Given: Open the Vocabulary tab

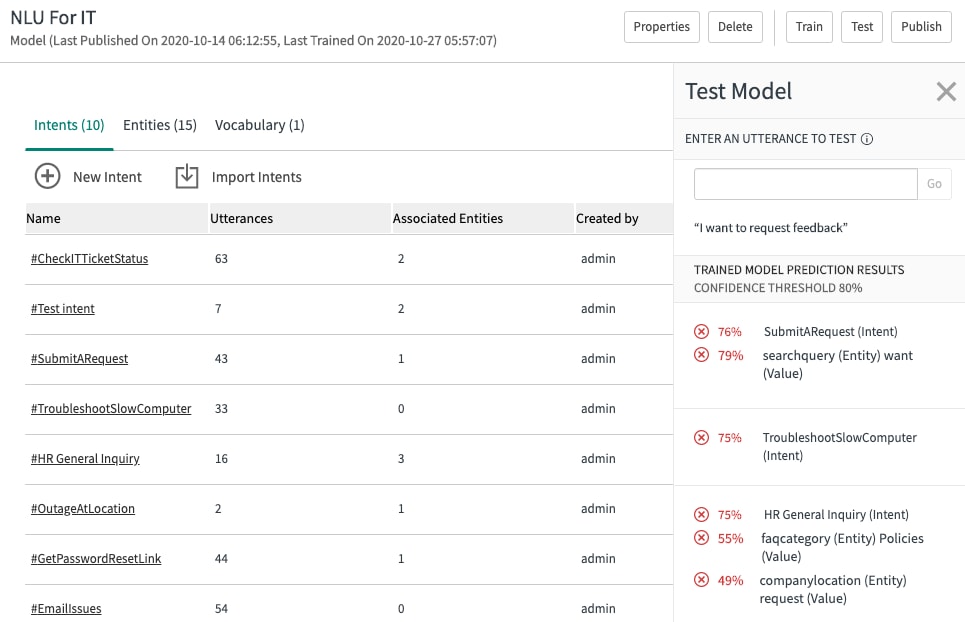Looking at the screenshot, I should point(259,125).
